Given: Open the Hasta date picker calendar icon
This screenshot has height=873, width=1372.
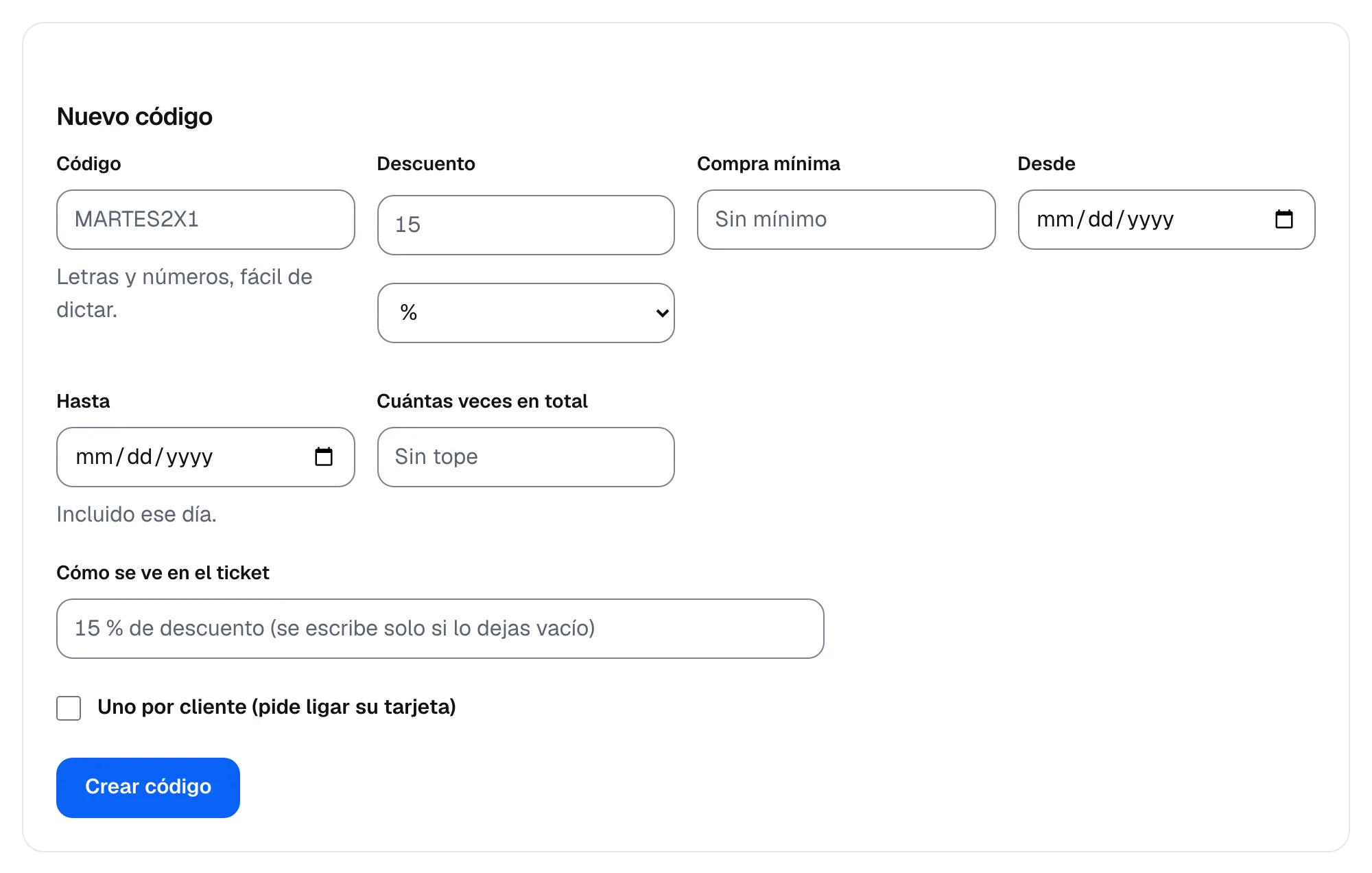Looking at the screenshot, I should (323, 457).
